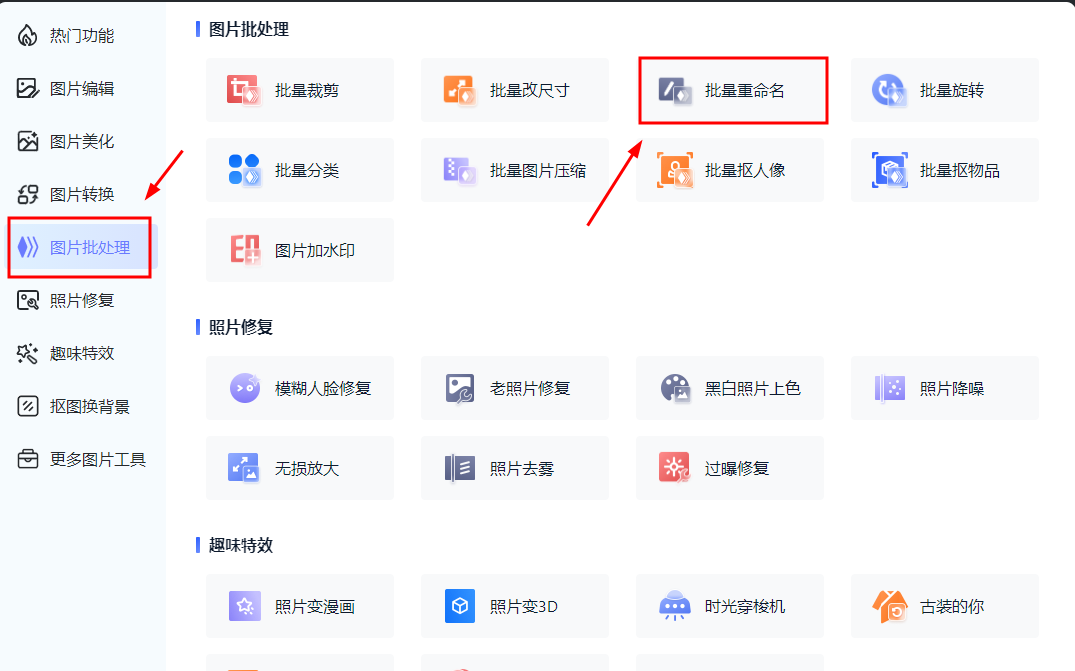Click the 无损放大 enlarge icon
This screenshot has height=671, width=1075.
click(x=243, y=468)
